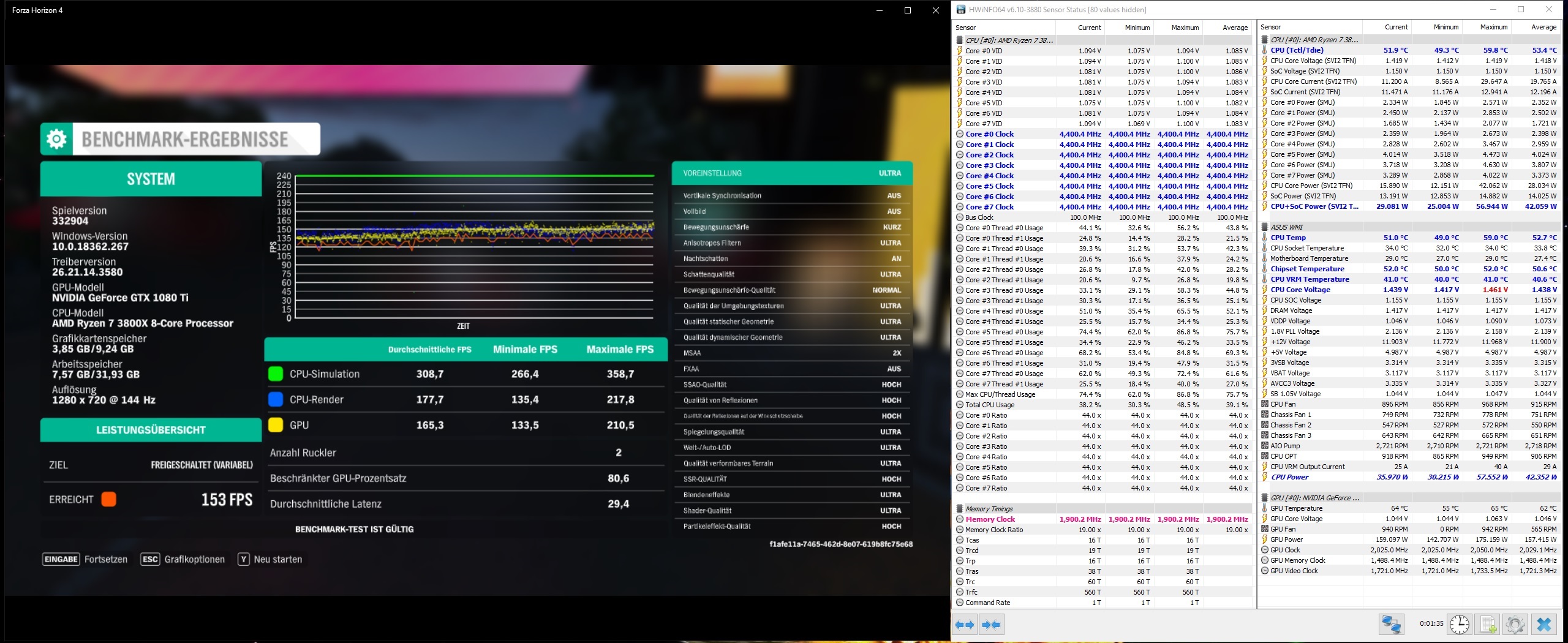Click the blue CPU-Render color swatch
The image size is (1568, 643).
[x=276, y=399]
